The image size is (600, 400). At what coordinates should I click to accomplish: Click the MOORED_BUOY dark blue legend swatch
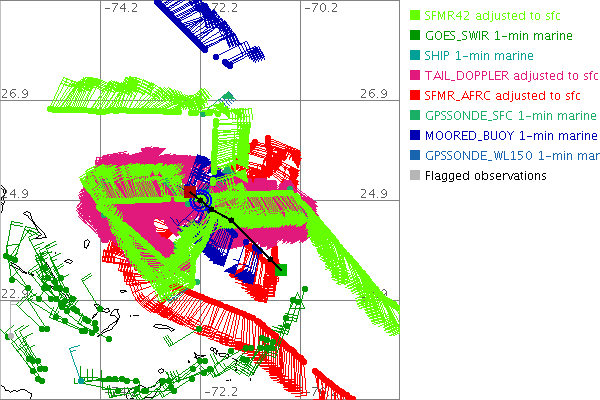(415, 136)
